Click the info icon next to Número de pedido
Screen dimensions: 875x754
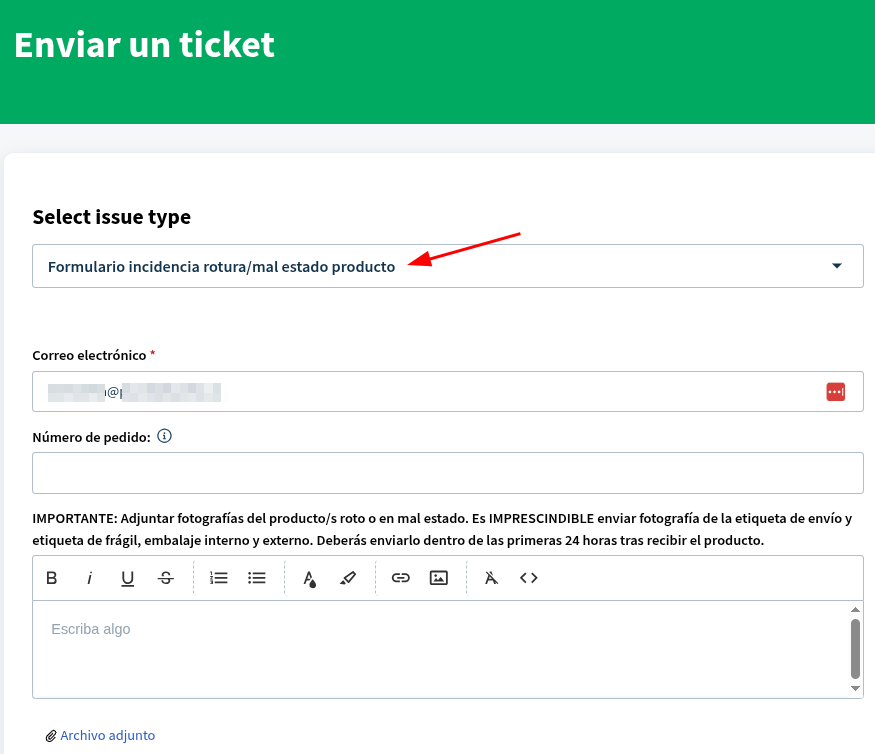164,436
